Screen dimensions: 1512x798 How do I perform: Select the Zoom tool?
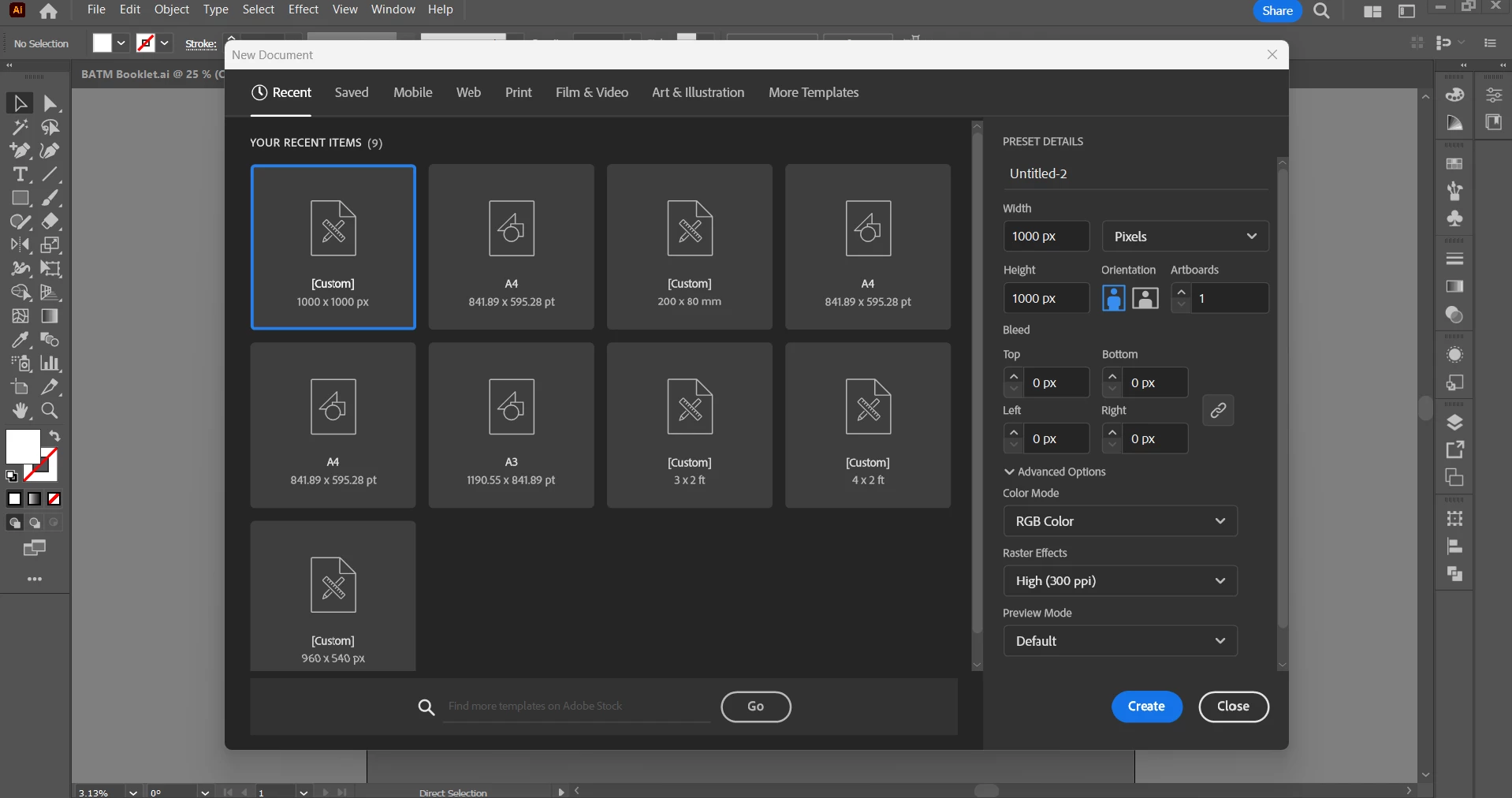pyautogui.click(x=50, y=411)
